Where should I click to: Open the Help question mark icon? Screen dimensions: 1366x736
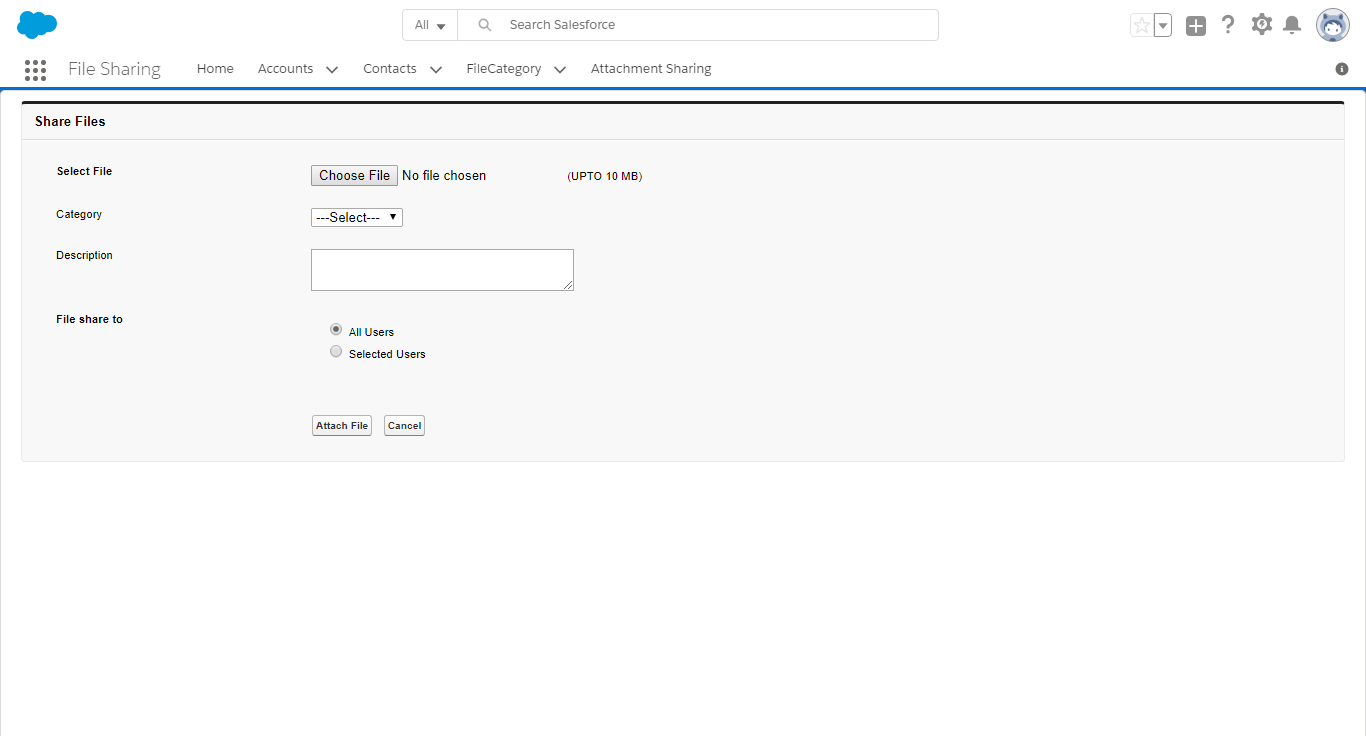(1228, 25)
